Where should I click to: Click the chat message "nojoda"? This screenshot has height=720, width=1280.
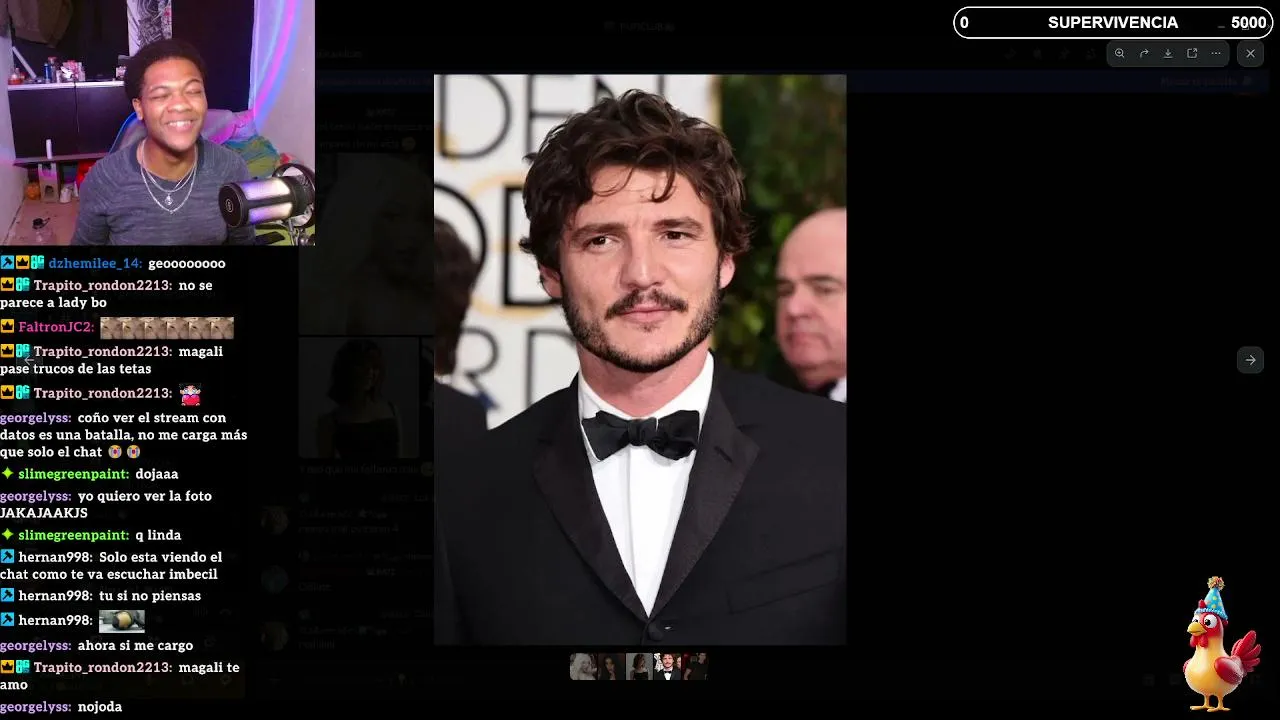100,707
